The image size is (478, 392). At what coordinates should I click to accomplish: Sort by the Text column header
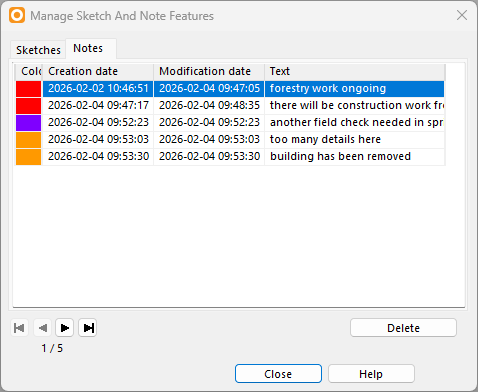coord(355,71)
